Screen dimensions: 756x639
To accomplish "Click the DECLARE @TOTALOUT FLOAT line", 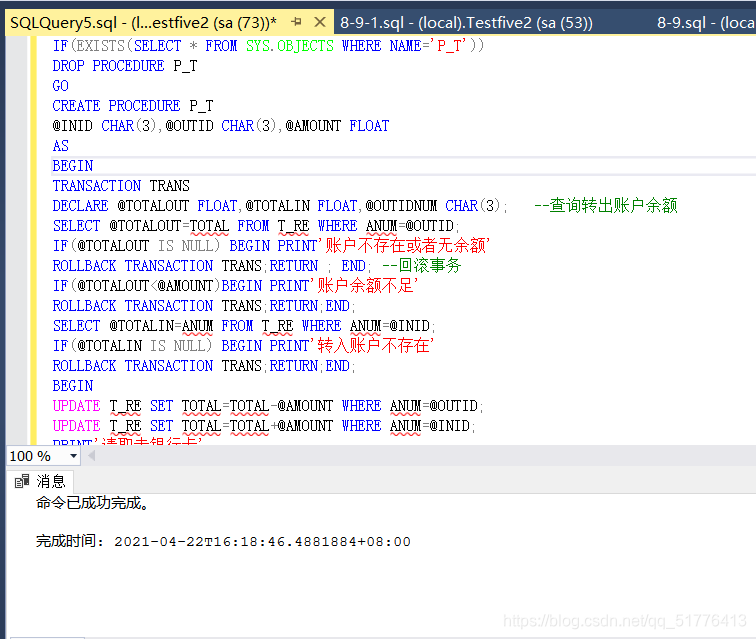I will (x=280, y=205).
